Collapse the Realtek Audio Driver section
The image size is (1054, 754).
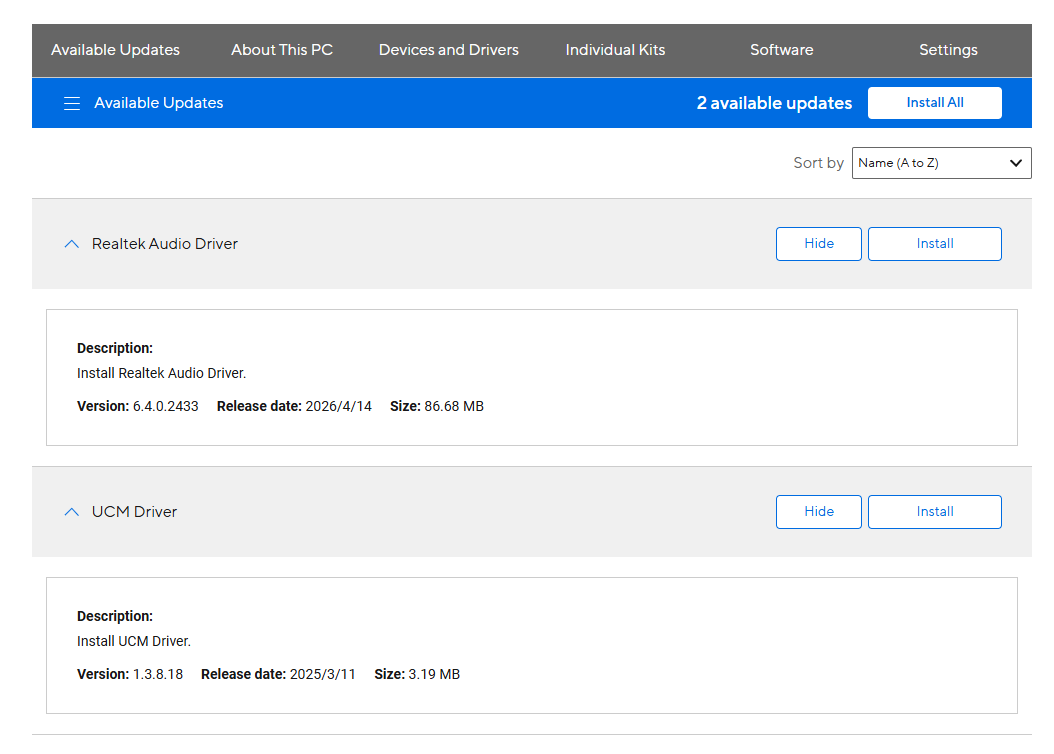(71, 244)
